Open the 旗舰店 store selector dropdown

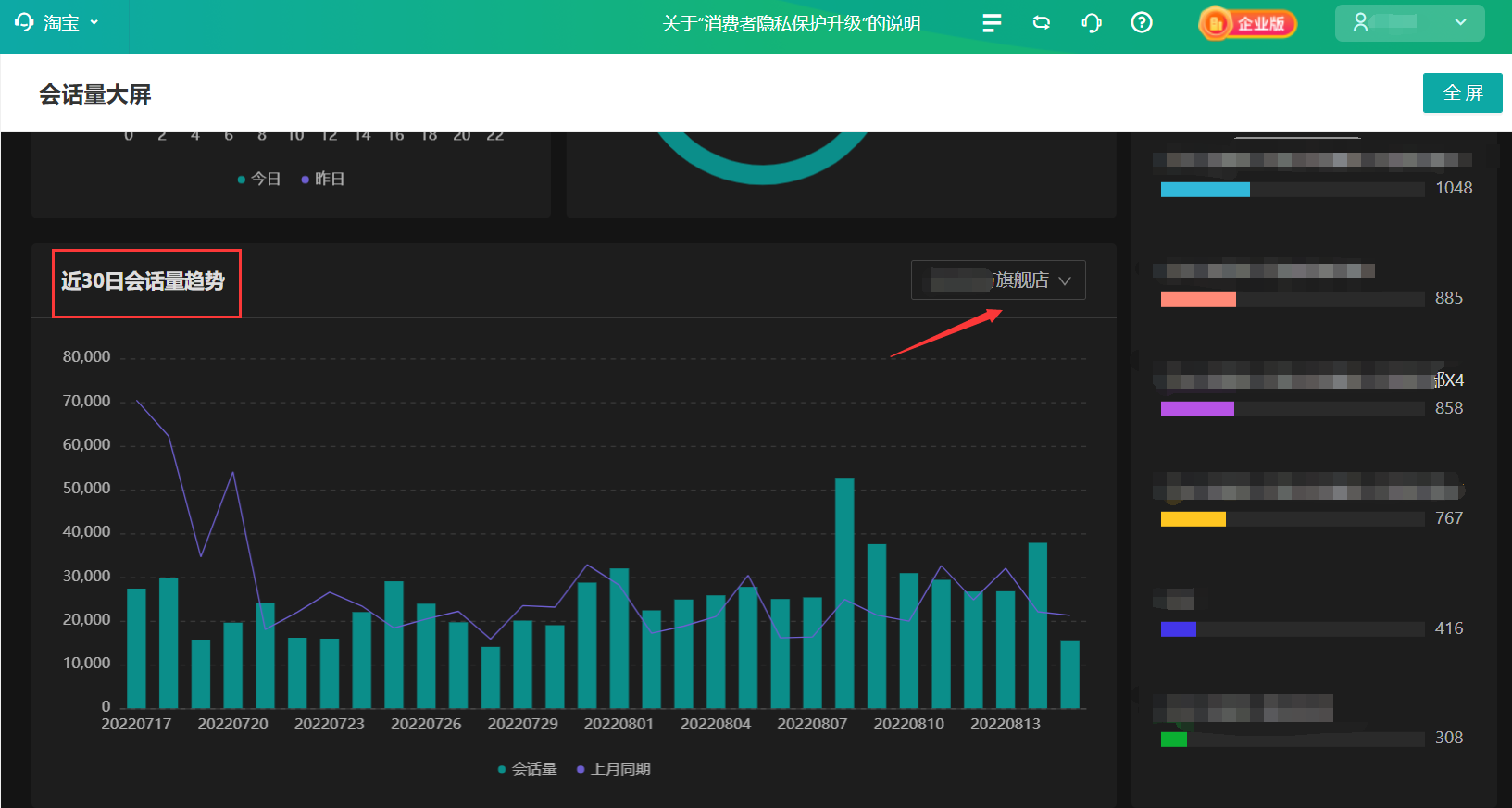point(998,280)
